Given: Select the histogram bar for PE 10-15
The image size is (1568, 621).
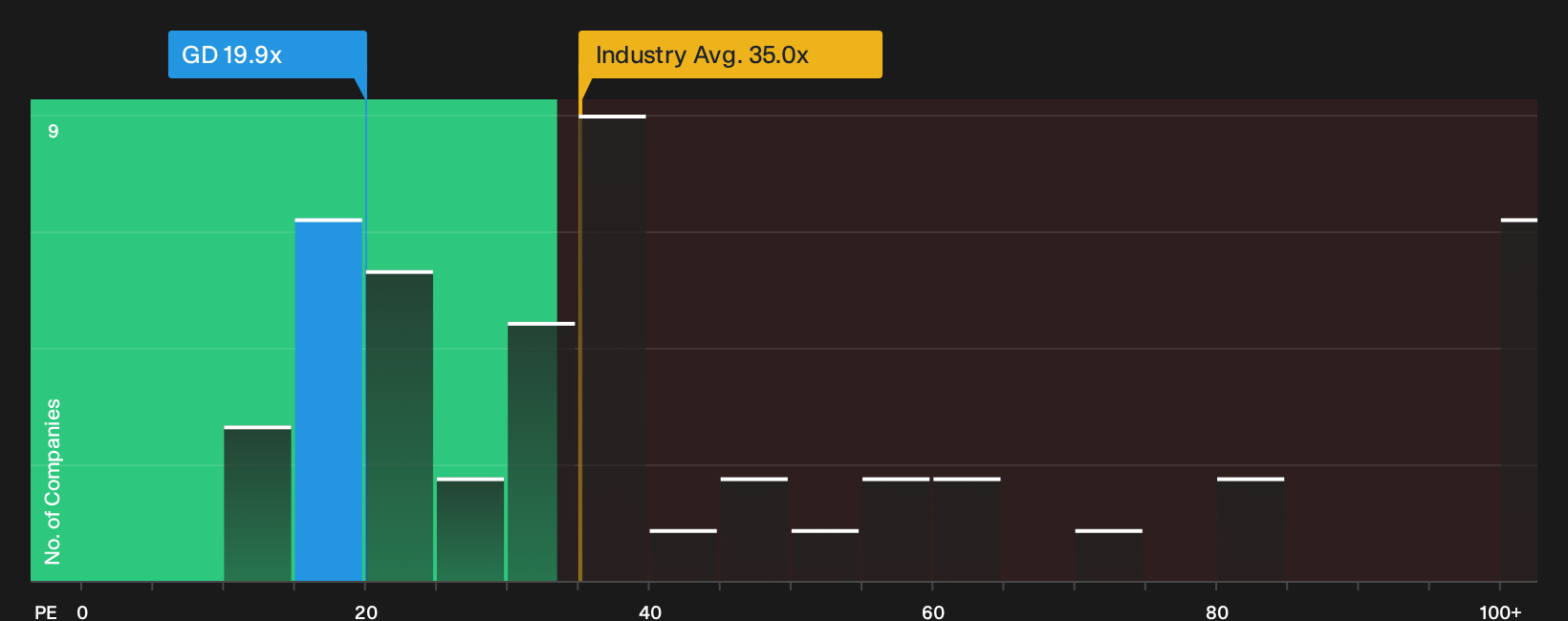Looking at the screenshot, I should (258, 503).
